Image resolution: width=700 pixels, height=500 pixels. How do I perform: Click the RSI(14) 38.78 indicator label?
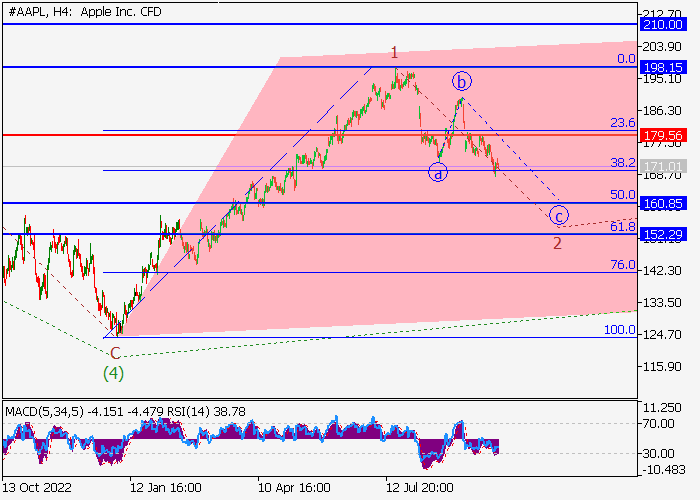(x=206, y=412)
